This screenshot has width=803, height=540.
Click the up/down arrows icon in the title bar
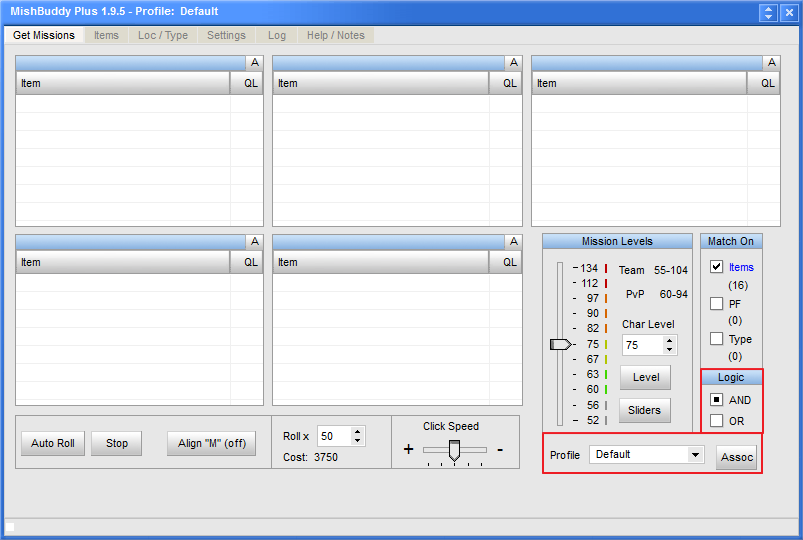pyautogui.click(x=768, y=12)
